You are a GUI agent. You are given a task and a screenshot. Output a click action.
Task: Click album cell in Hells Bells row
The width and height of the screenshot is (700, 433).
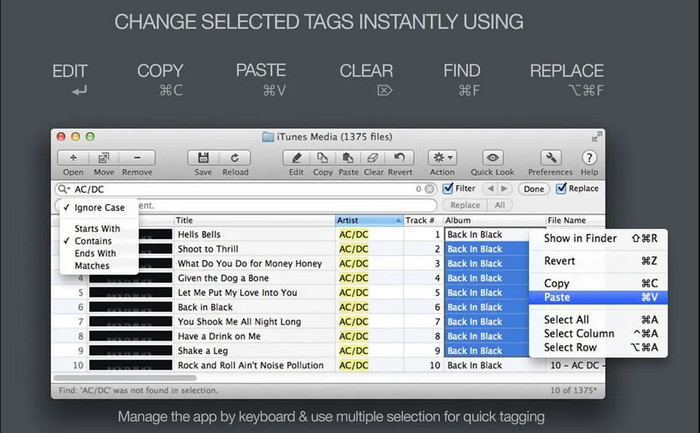(487, 234)
